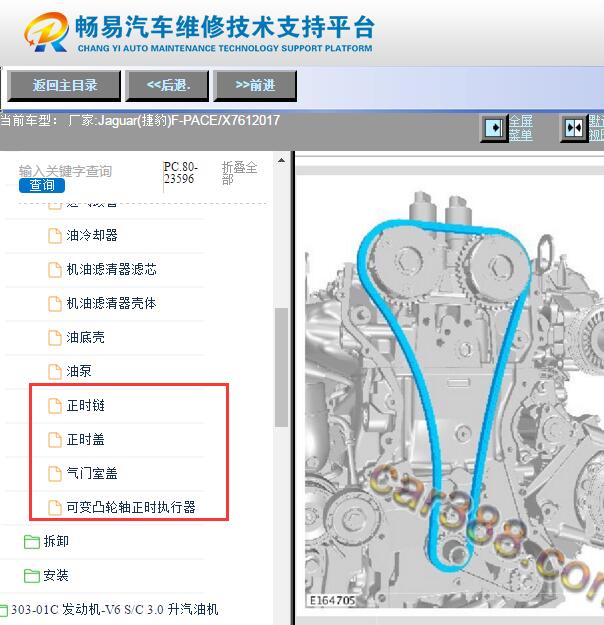Click the current vehicle Jaguar F-PACE text
604x625 pixels.
pos(140,120)
